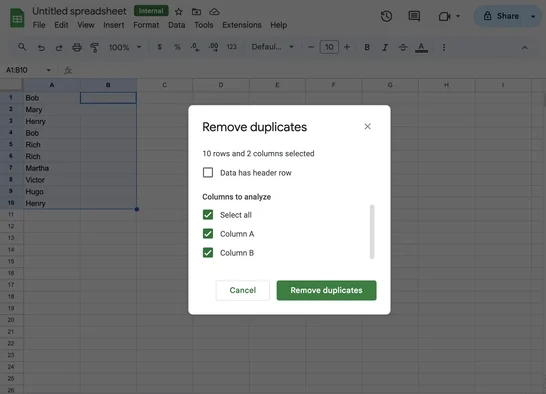Open the Help menu

279,25
